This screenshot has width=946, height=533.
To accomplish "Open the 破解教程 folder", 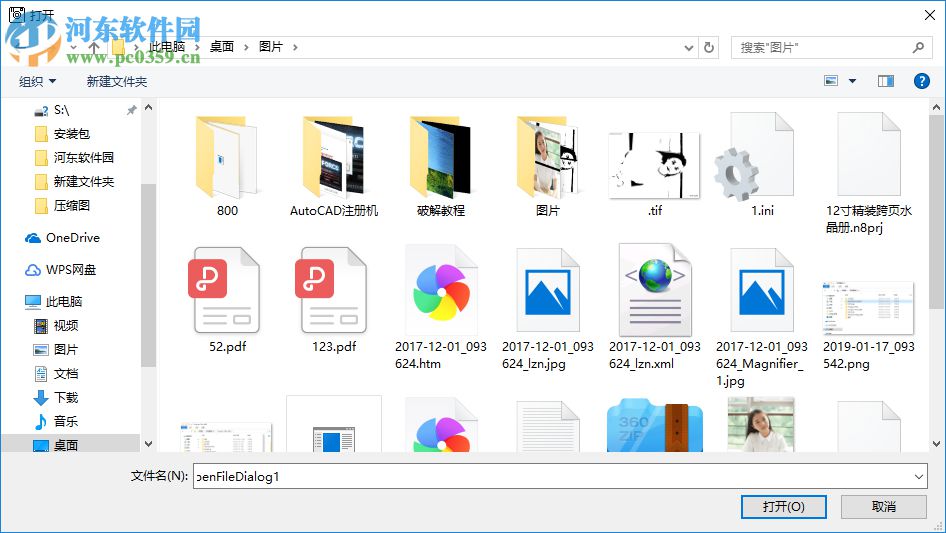I will point(440,165).
